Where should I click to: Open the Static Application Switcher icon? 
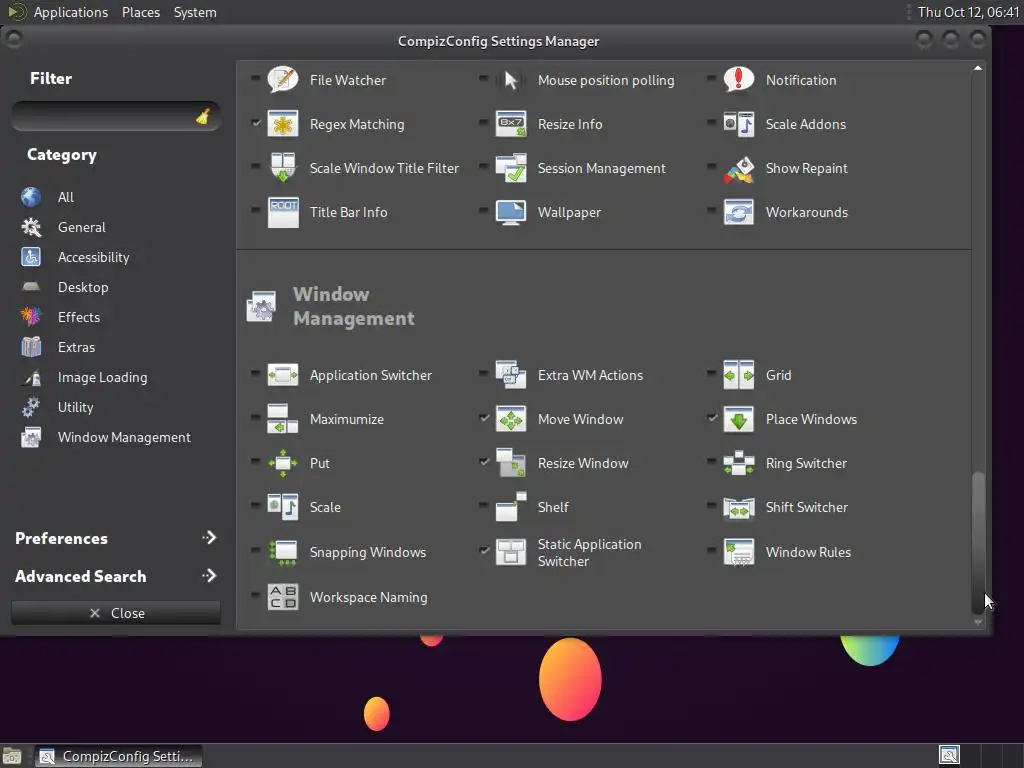[511, 552]
